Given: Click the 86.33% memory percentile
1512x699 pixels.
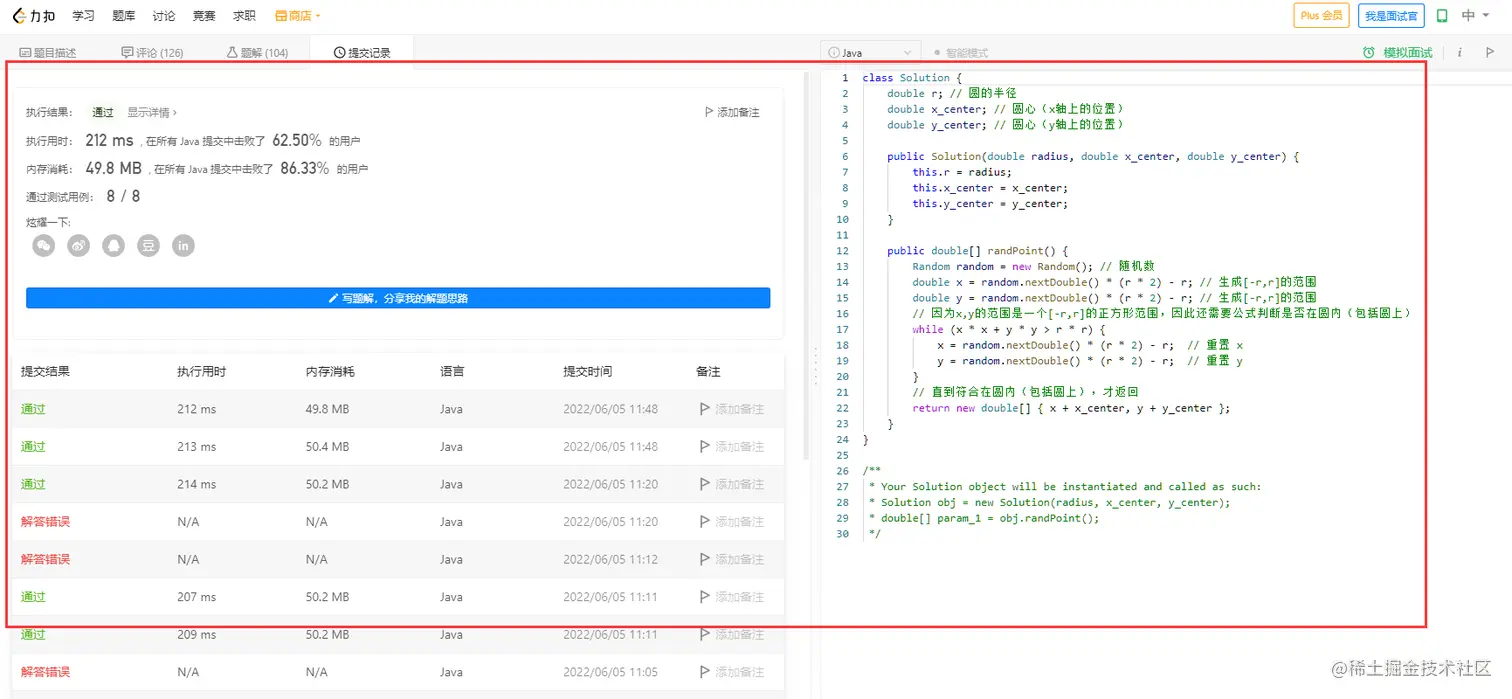Looking at the screenshot, I should [304, 169].
